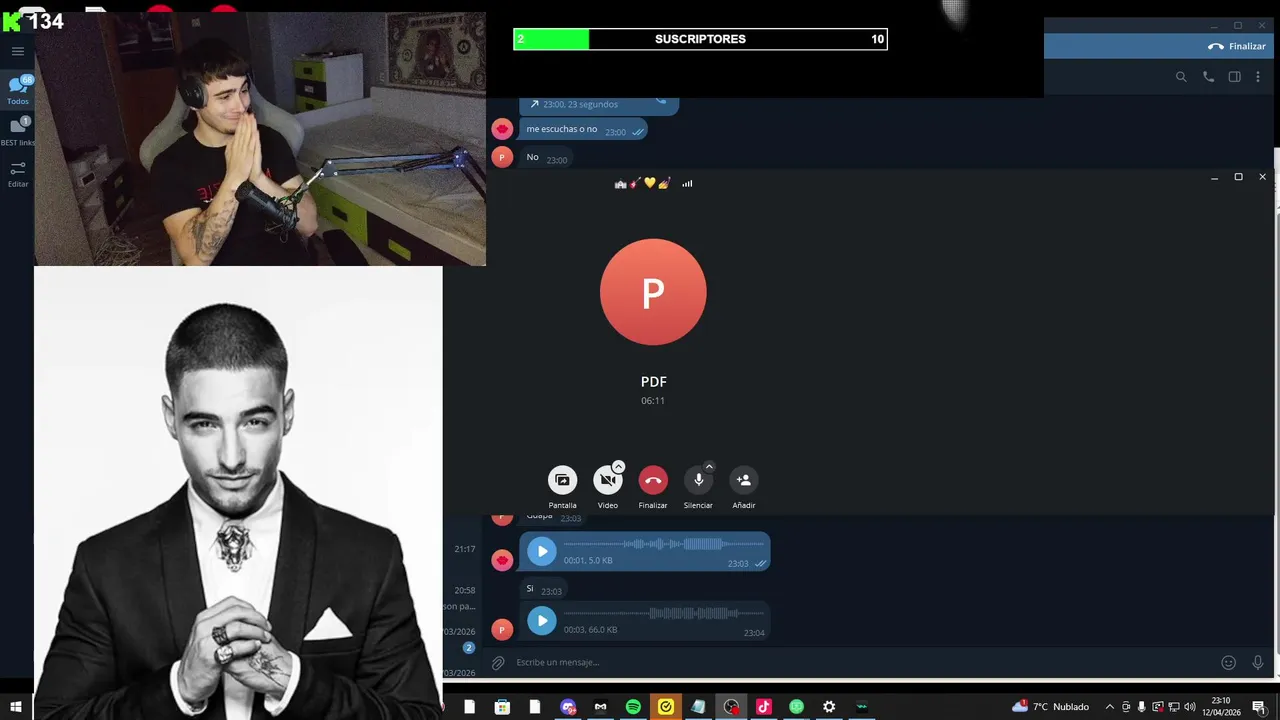Search in chat using magnifier icon
The width and height of the screenshot is (1280, 720).
[1181, 77]
